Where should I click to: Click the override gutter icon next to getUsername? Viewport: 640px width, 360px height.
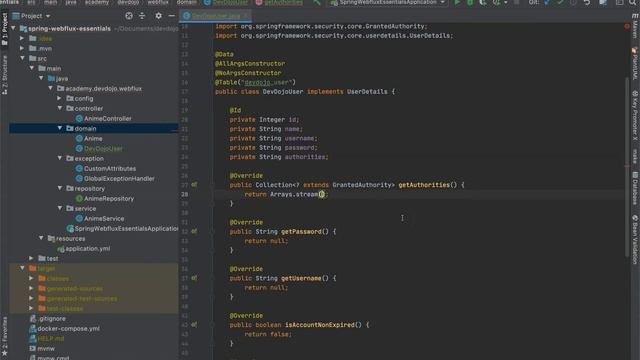pos(194,278)
